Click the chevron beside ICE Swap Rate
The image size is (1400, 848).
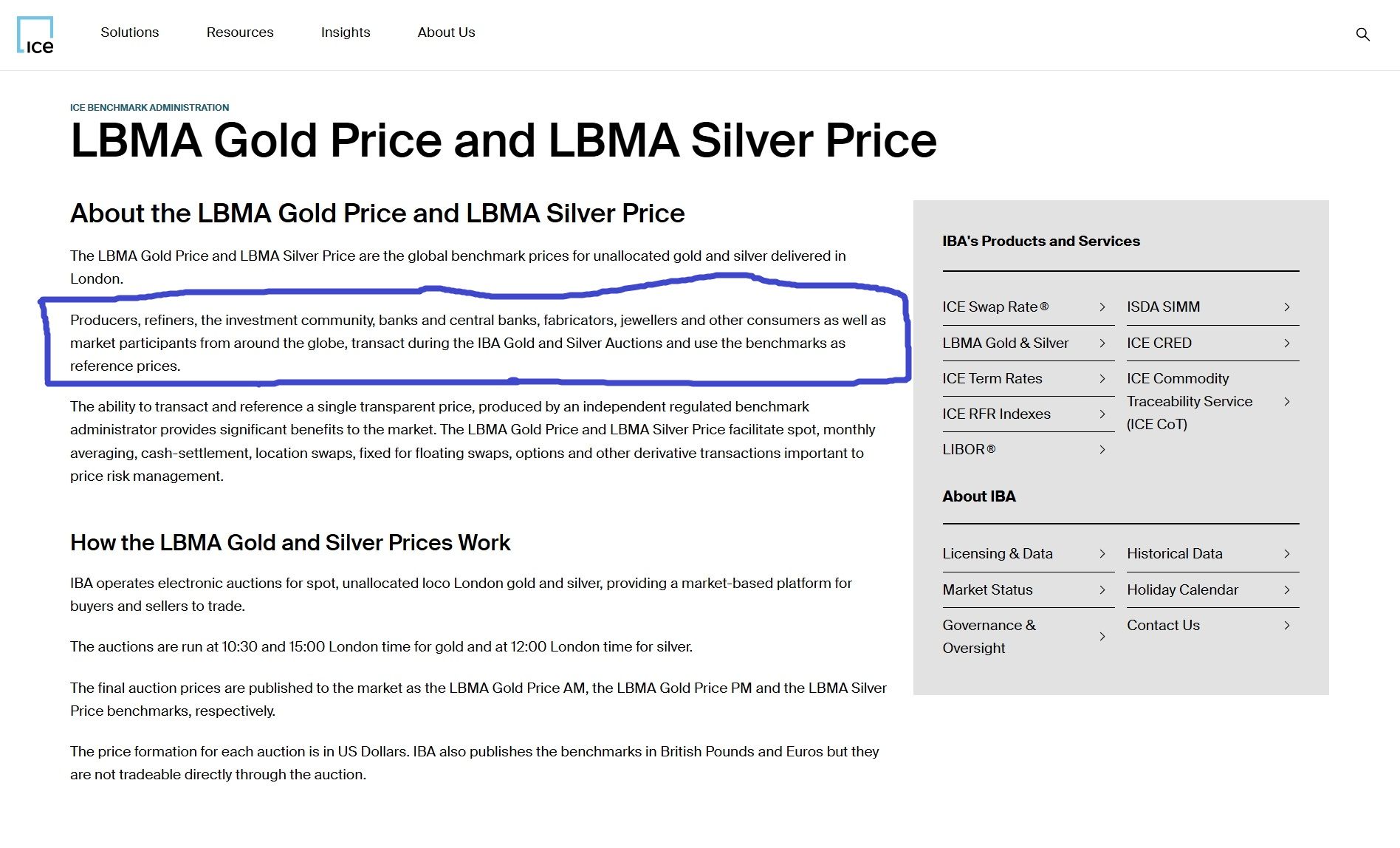tap(1102, 307)
